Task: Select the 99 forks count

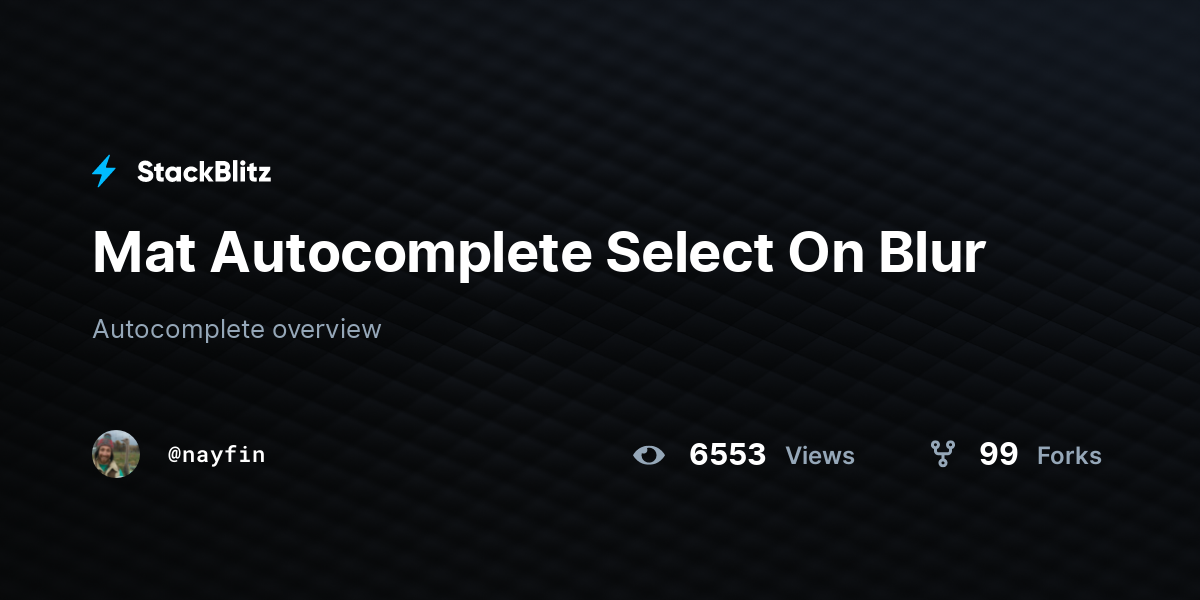Action: pyautogui.click(x=998, y=455)
